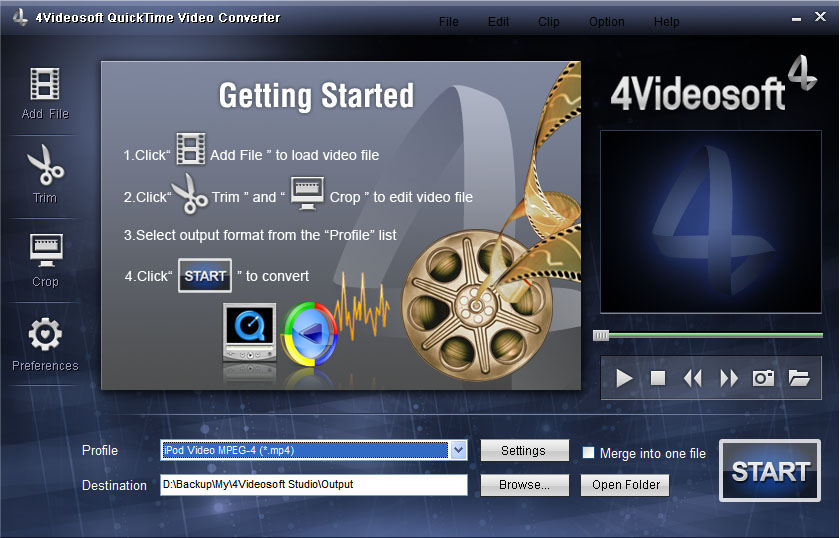840x538 pixels.
Task: Click the preview seek slider handle
Action: point(601,336)
